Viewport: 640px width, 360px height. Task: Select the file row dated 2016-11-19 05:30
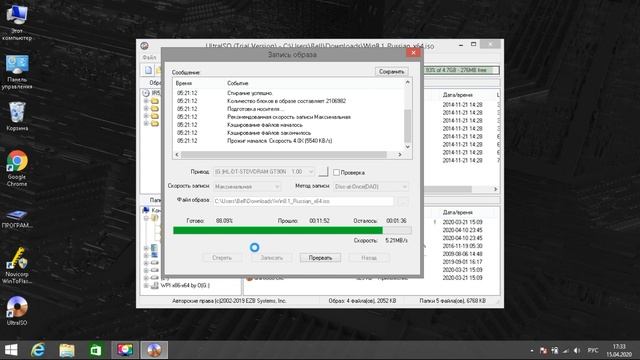(x=462, y=246)
